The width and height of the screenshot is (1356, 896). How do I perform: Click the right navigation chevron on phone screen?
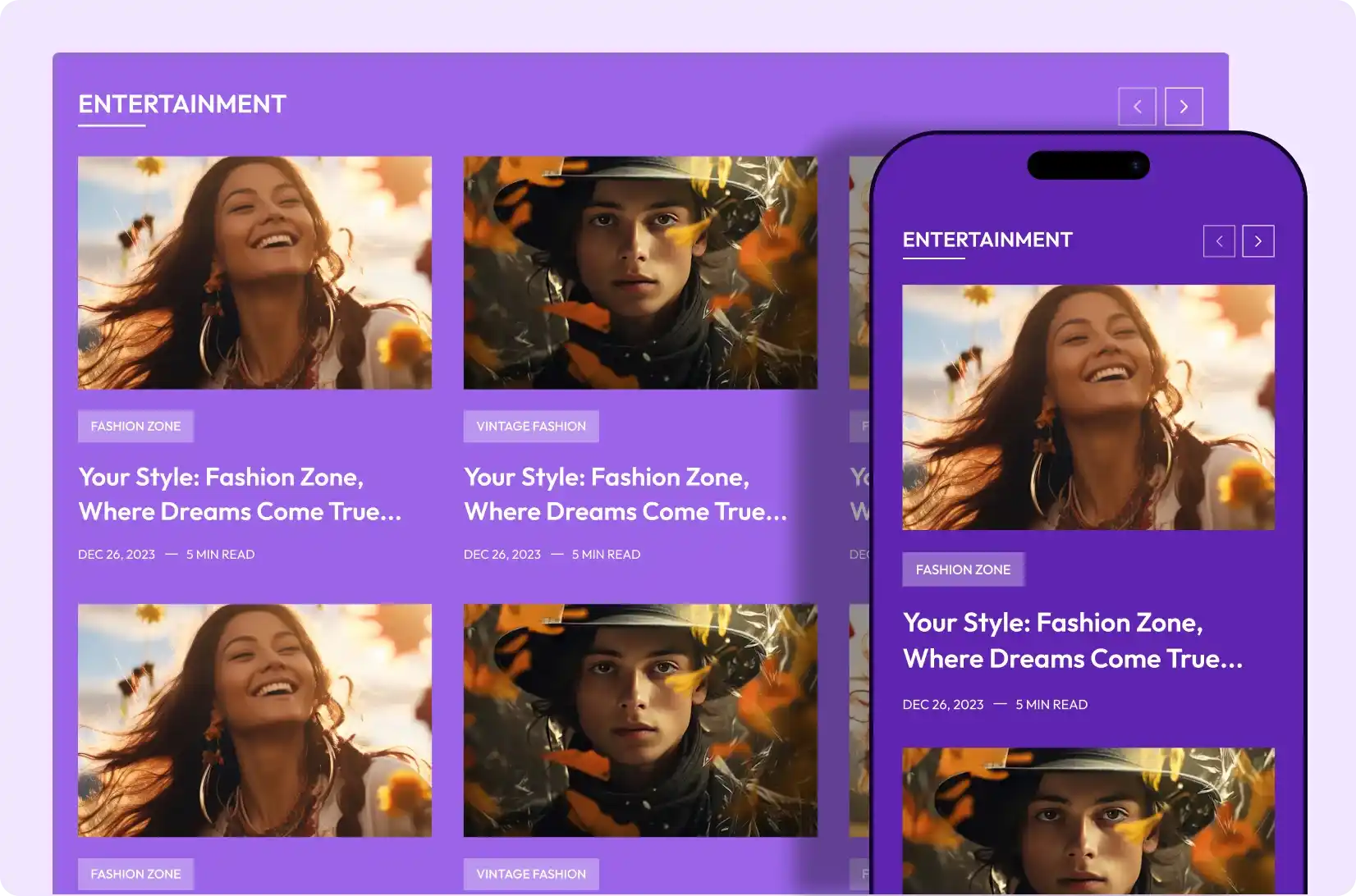click(1258, 240)
